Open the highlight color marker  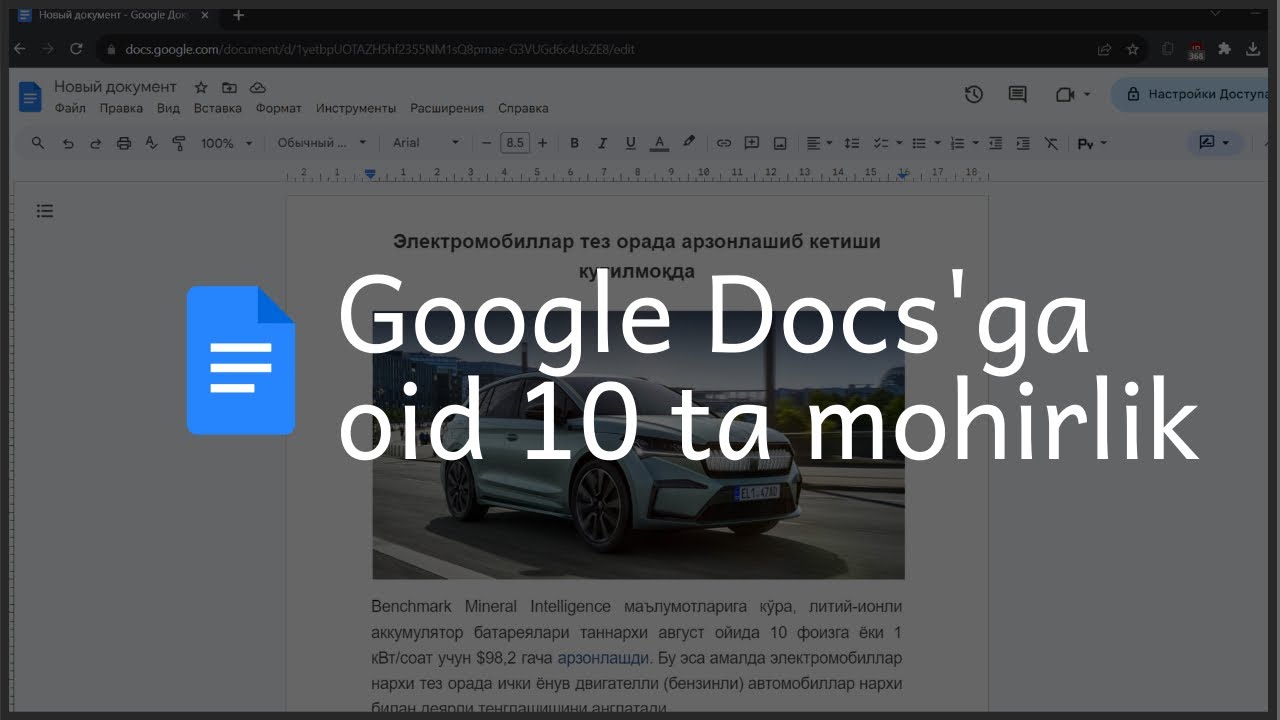tap(688, 143)
